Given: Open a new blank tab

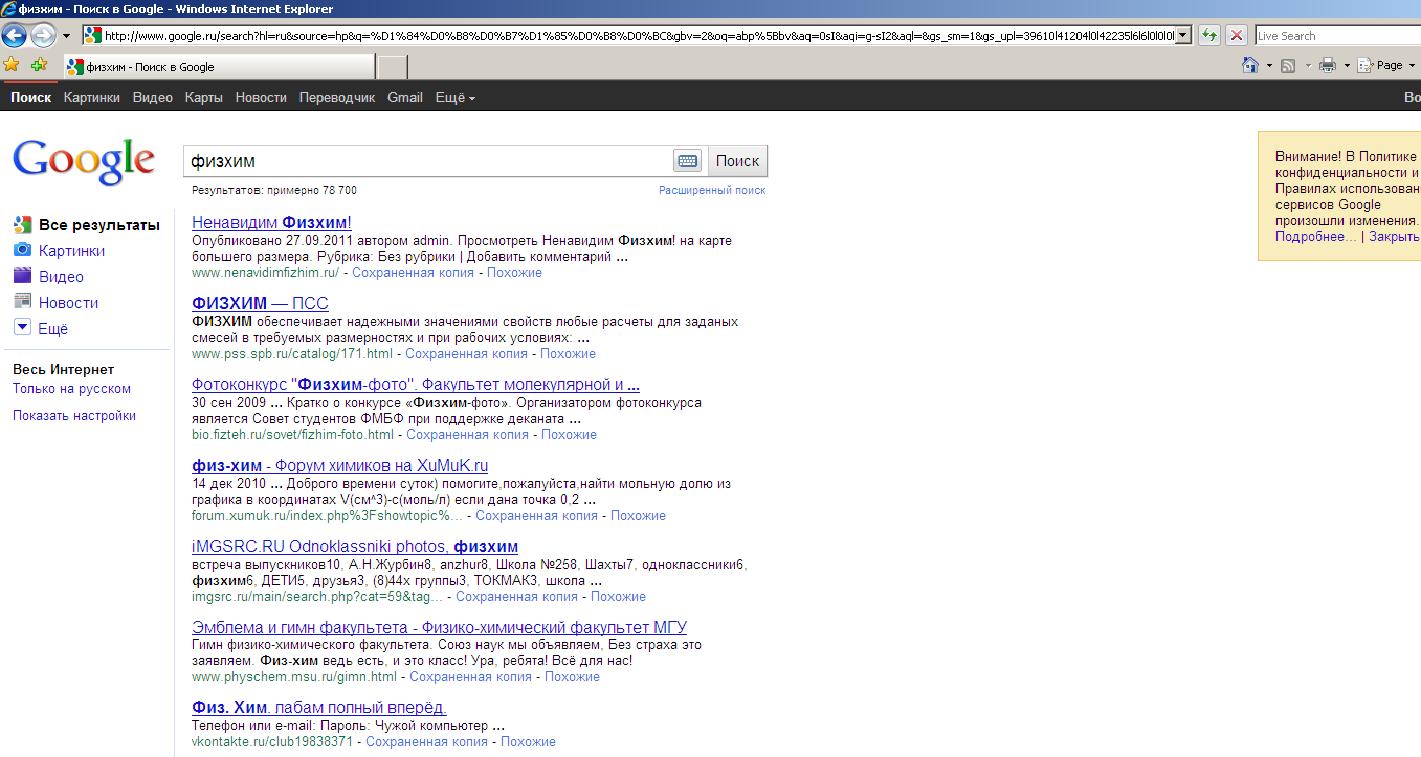Looking at the screenshot, I should pyautogui.click(x=391, y=67).
